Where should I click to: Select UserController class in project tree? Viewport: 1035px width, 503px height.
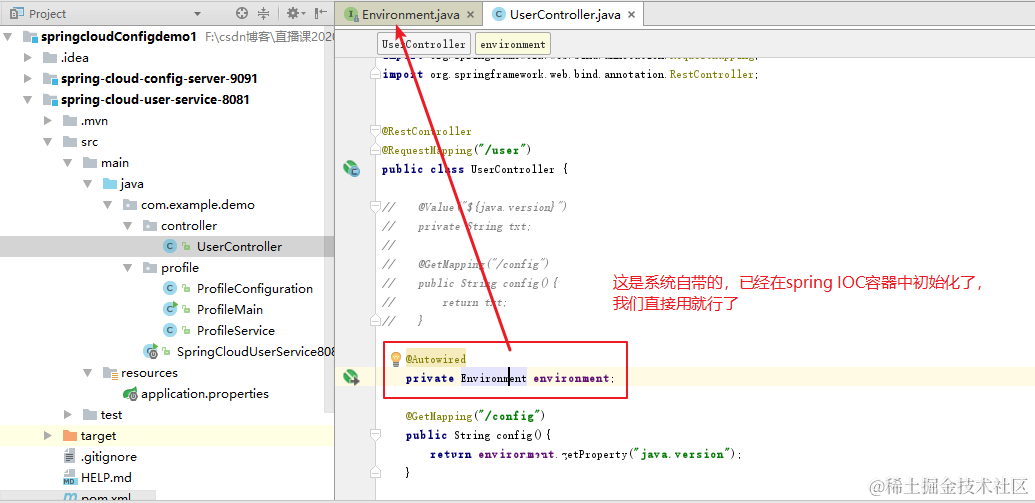point(239,247)
